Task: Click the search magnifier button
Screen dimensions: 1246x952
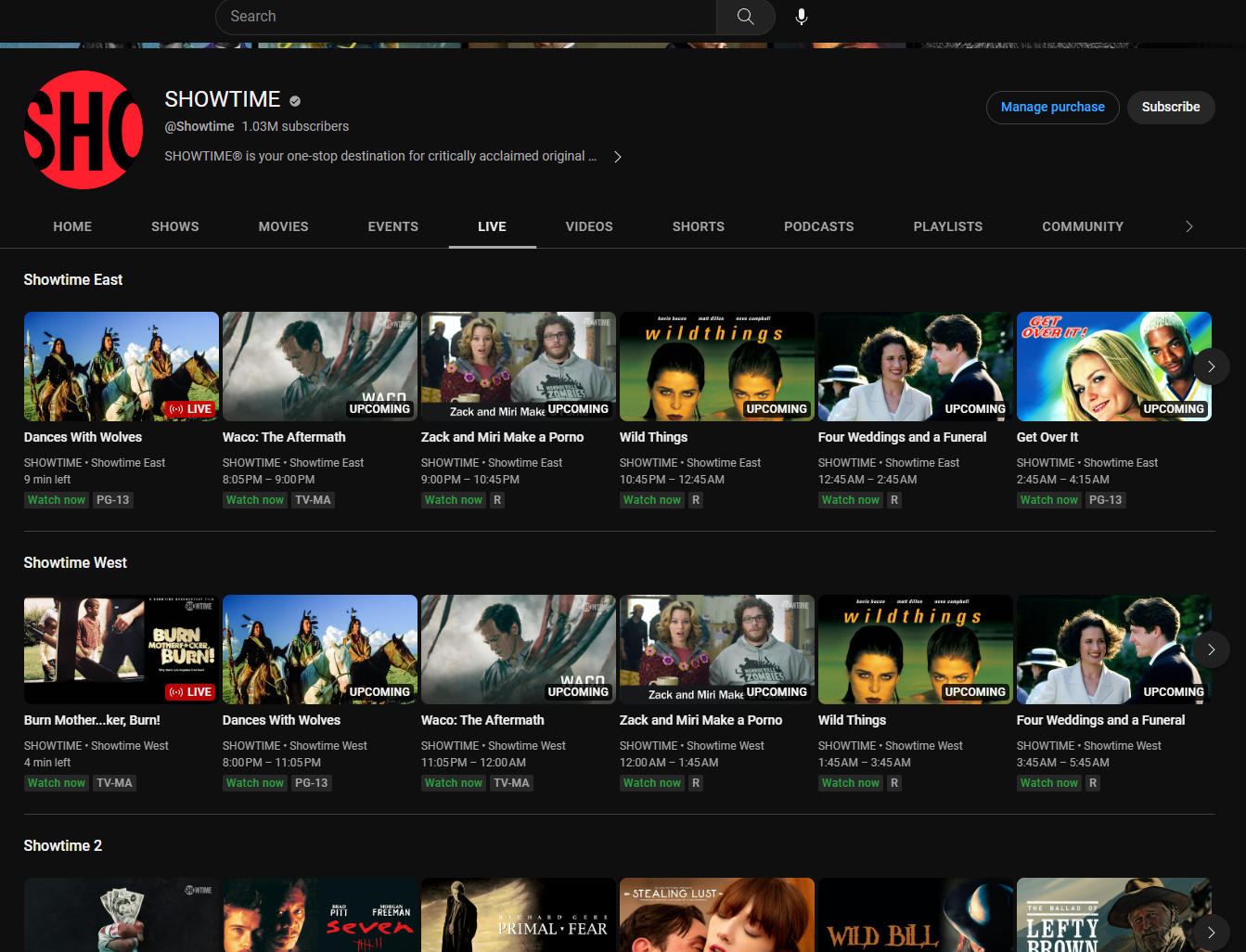Action: 745,17
